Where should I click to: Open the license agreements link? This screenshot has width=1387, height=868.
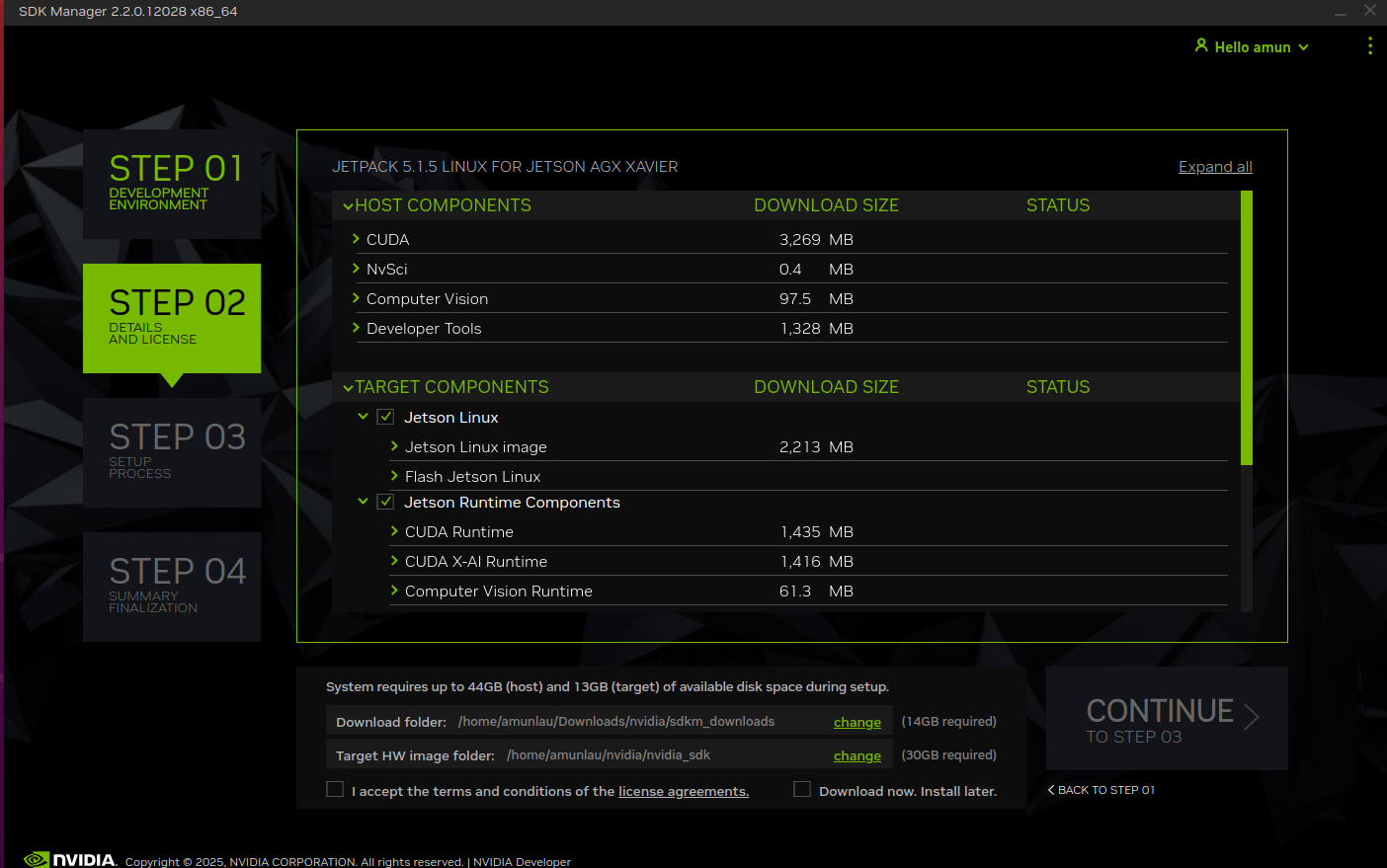tap(684, 791)
